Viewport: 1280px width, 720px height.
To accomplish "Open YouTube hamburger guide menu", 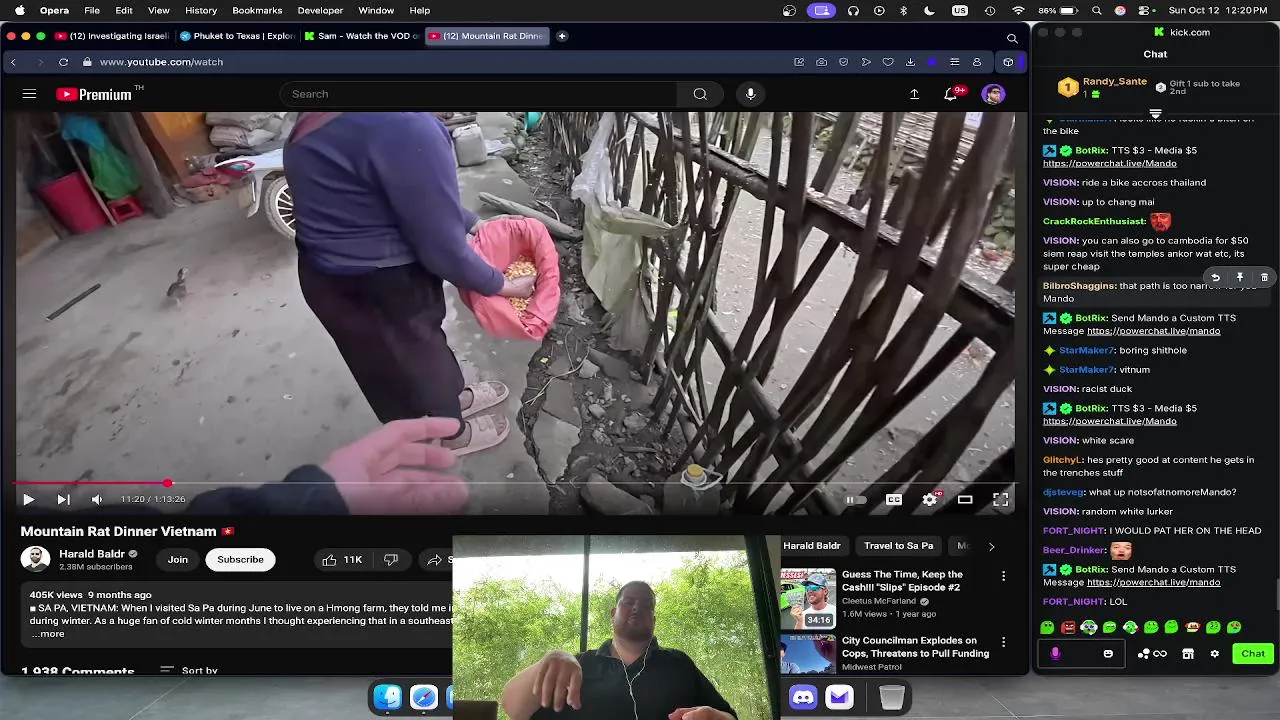I will (x=29, y=94).
